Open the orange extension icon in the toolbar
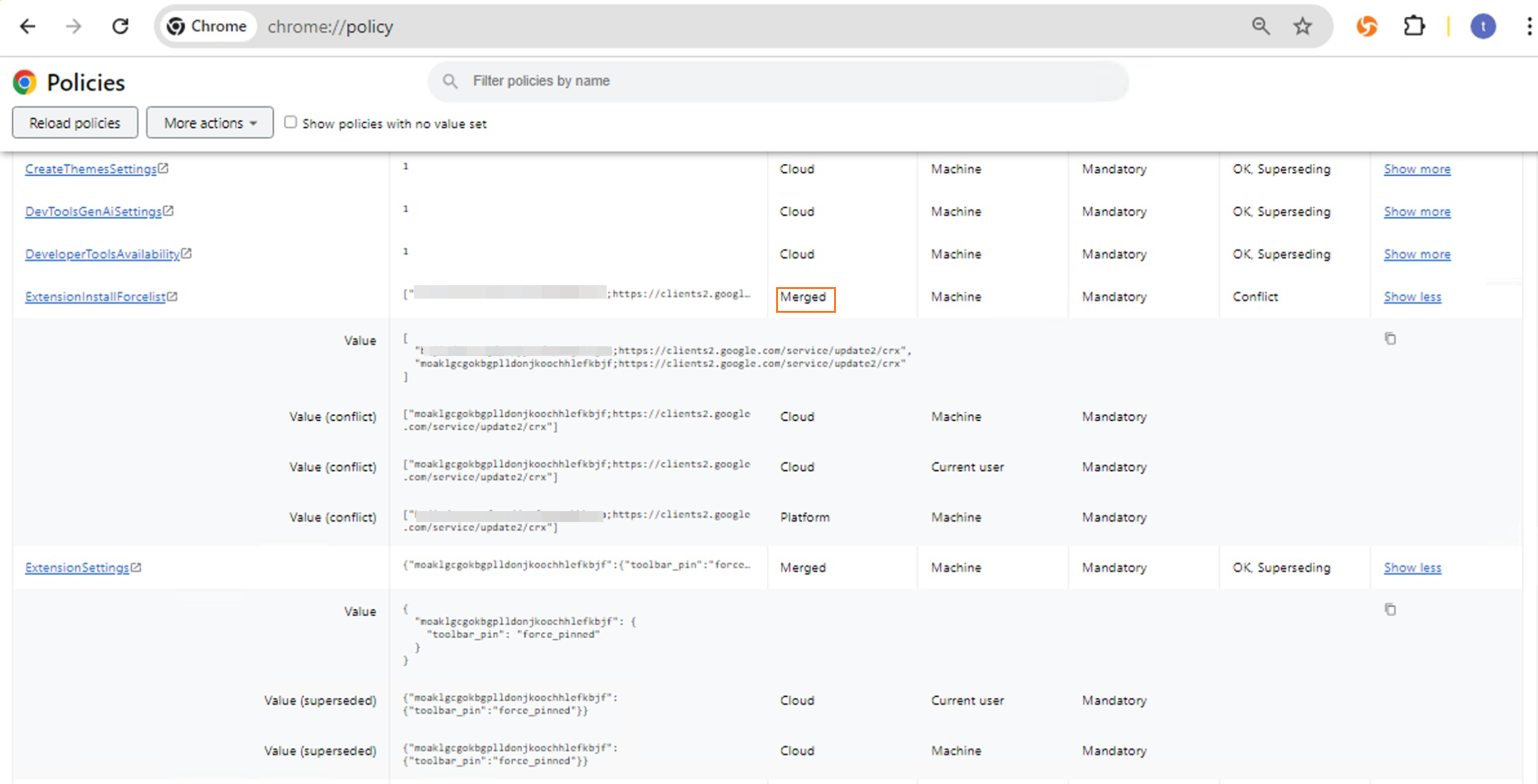 tap(1367, 26)
